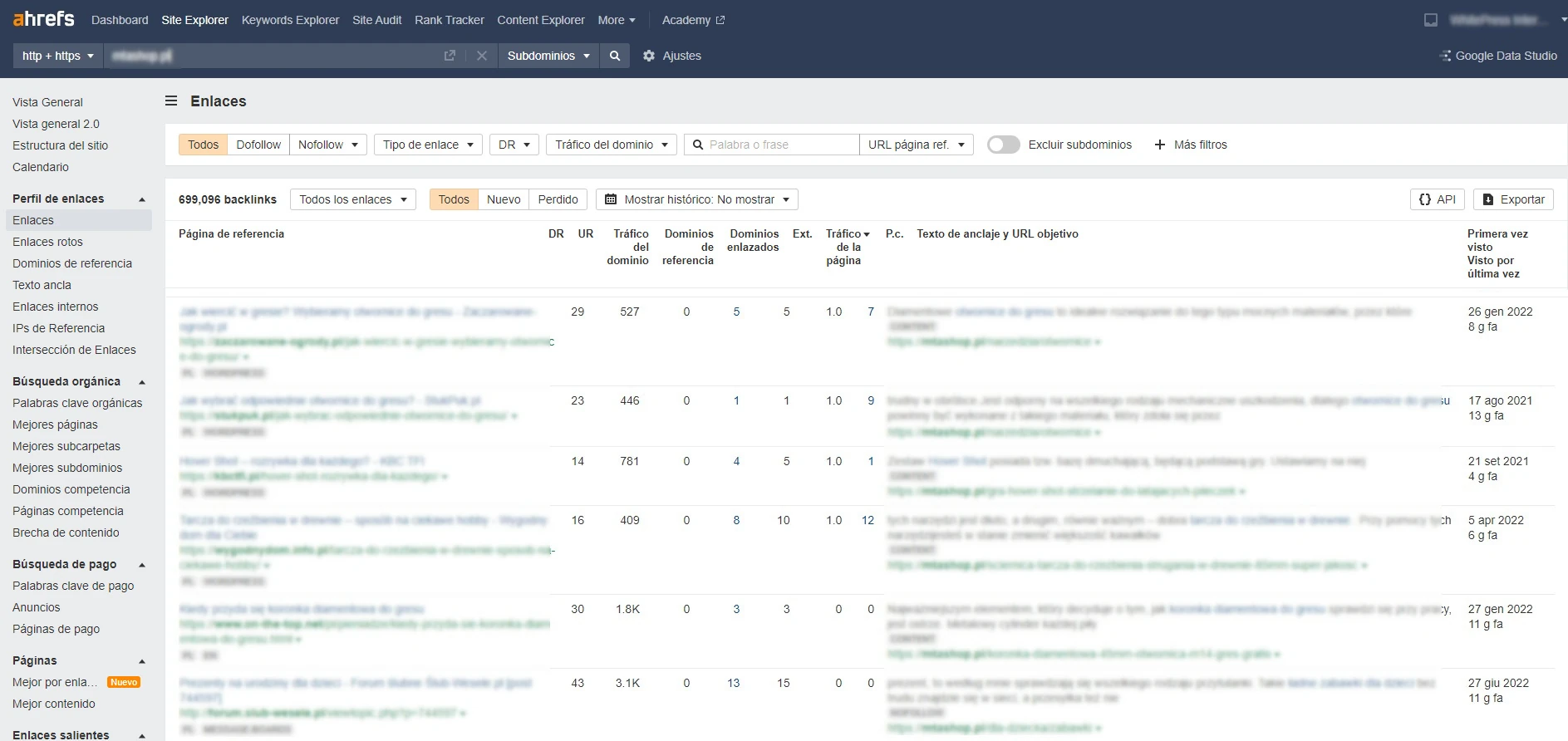Open Site Audit in top navigation

376,20
